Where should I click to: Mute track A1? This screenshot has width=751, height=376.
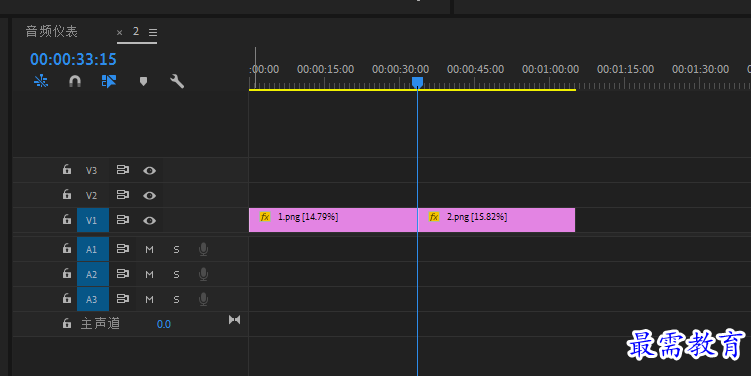tap(149, 250)
